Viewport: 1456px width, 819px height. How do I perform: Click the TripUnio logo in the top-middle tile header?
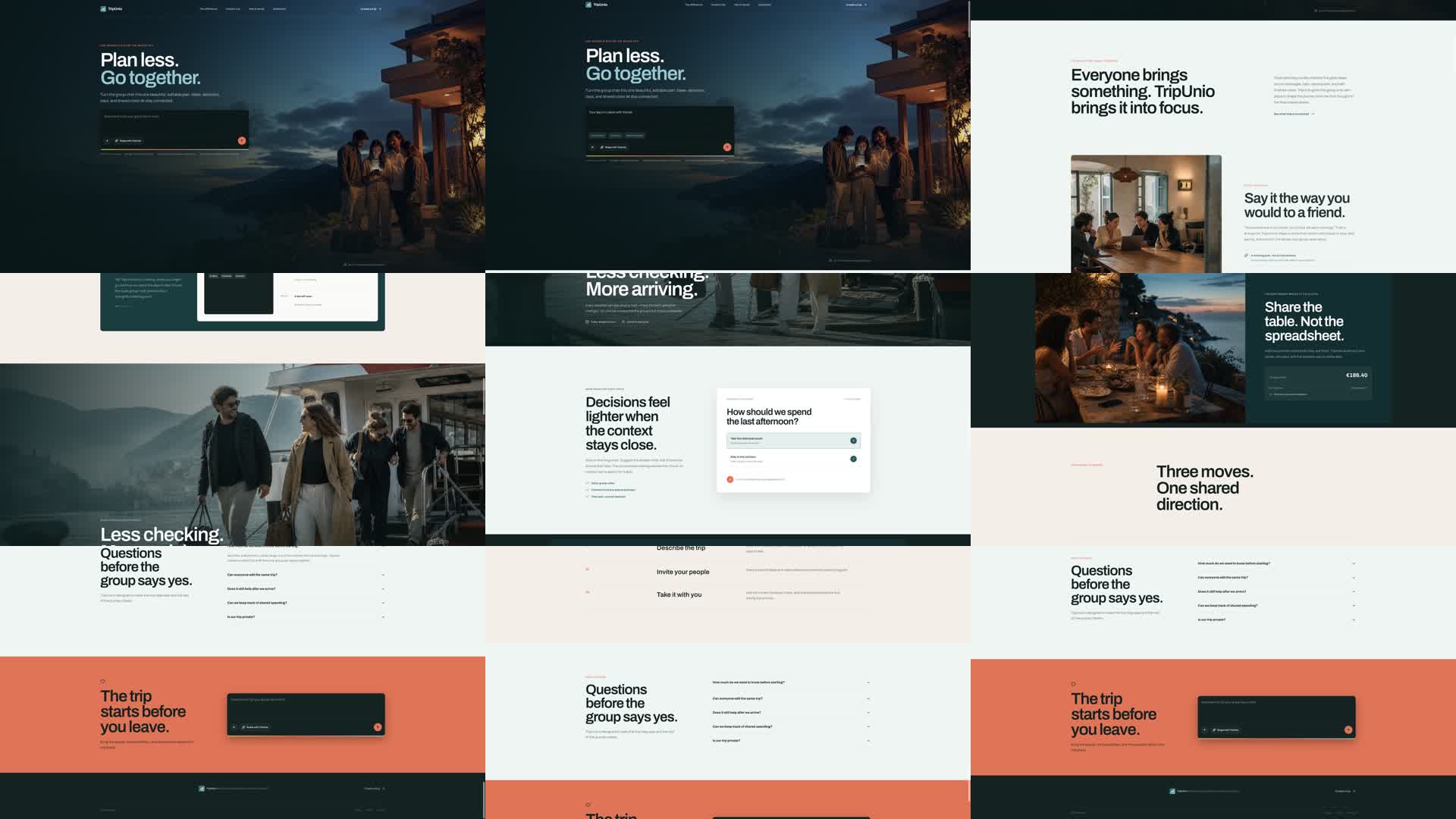[597, 5]
